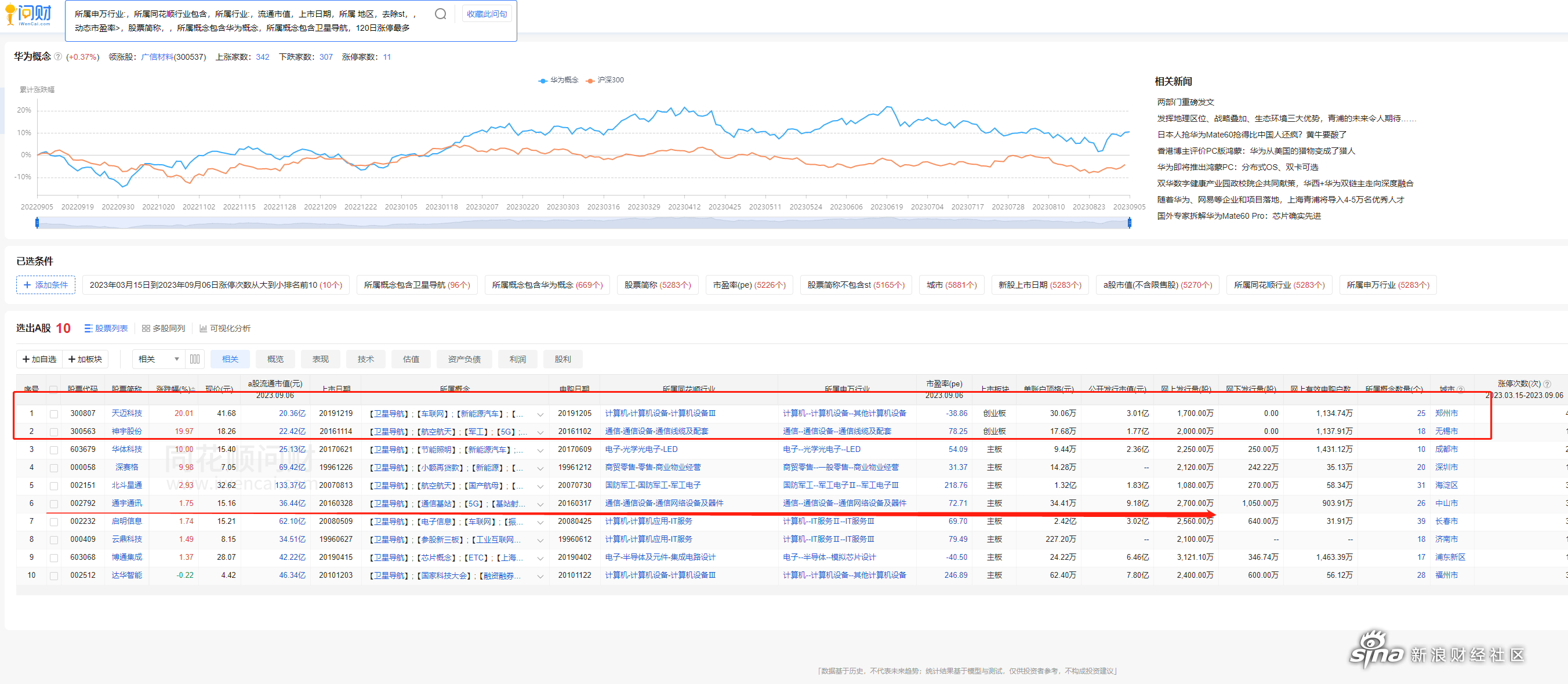Screen dimensions: 1568x684
Task: Click help icon next to 华为概念 title
Action: pyautogui.click(x=58, y=57)
